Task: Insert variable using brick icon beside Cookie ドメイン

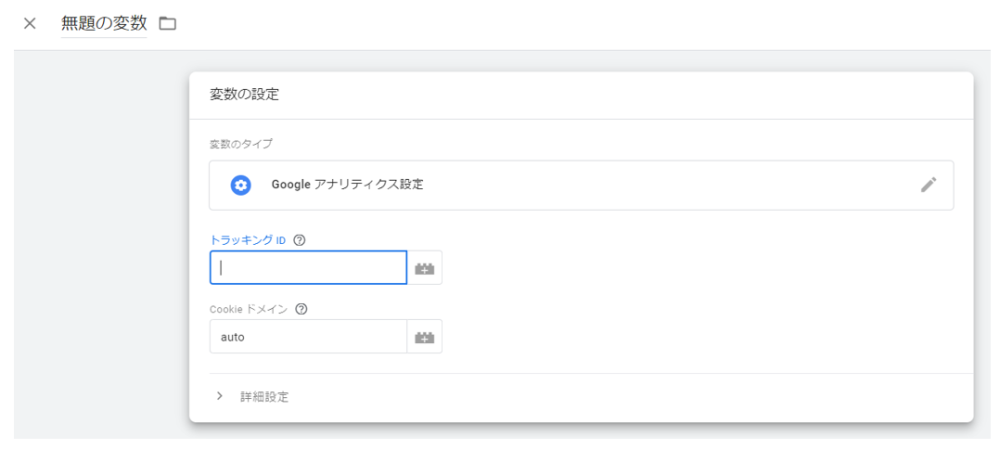Action: [x=424, y=337]
